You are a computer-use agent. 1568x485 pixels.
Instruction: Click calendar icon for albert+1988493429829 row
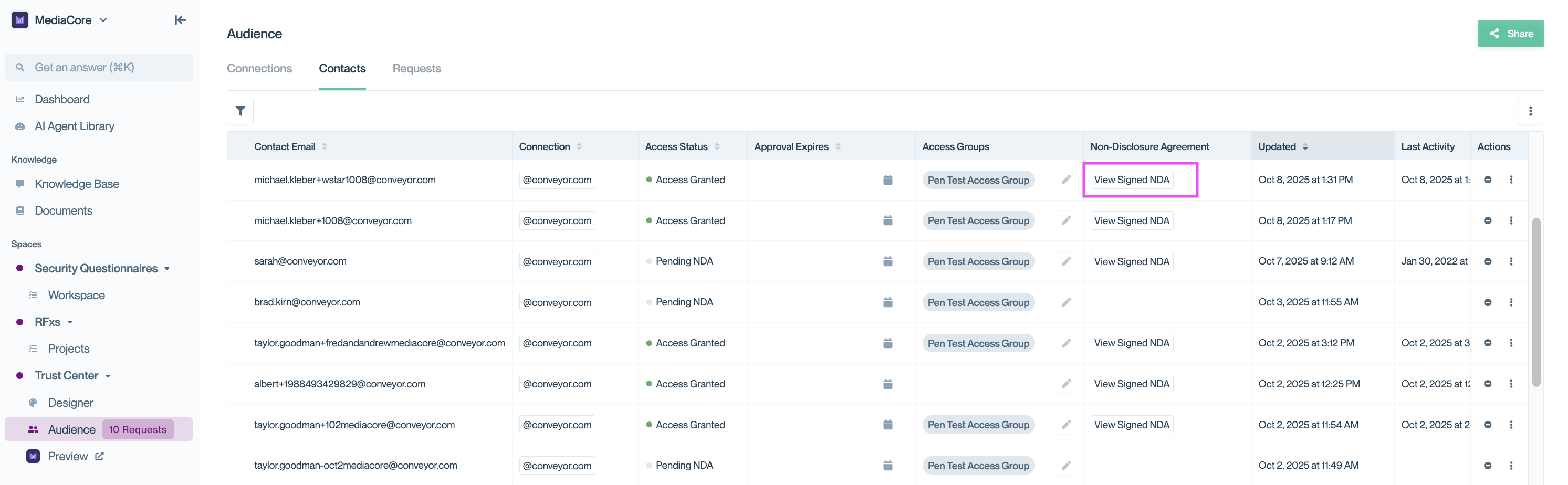pos(887,384)
